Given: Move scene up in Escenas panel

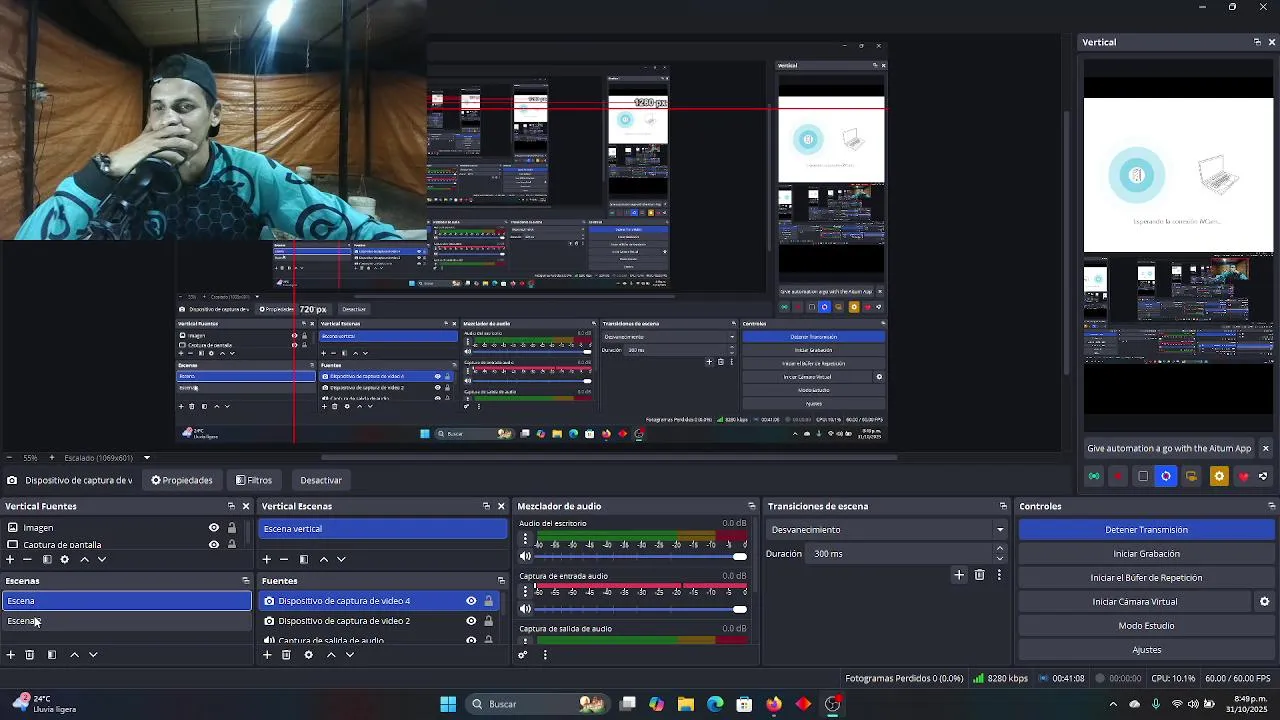Looking at the screenshot, I should point(74,655).
